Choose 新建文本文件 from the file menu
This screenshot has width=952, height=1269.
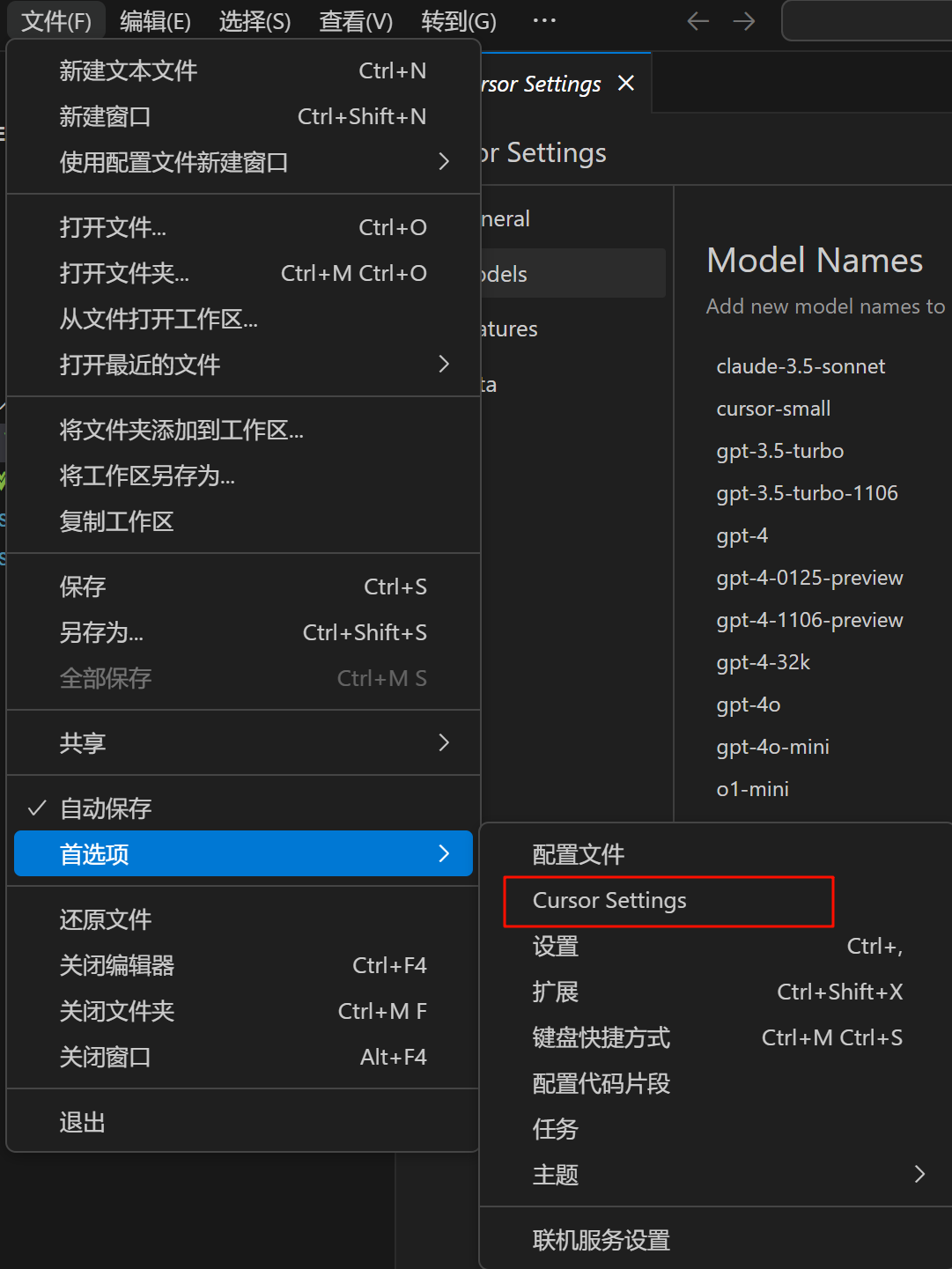tap(243, 70)
